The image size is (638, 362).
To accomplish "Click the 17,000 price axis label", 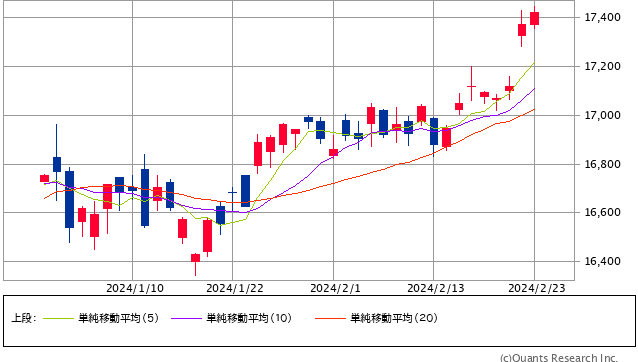I will pos(603,116).
